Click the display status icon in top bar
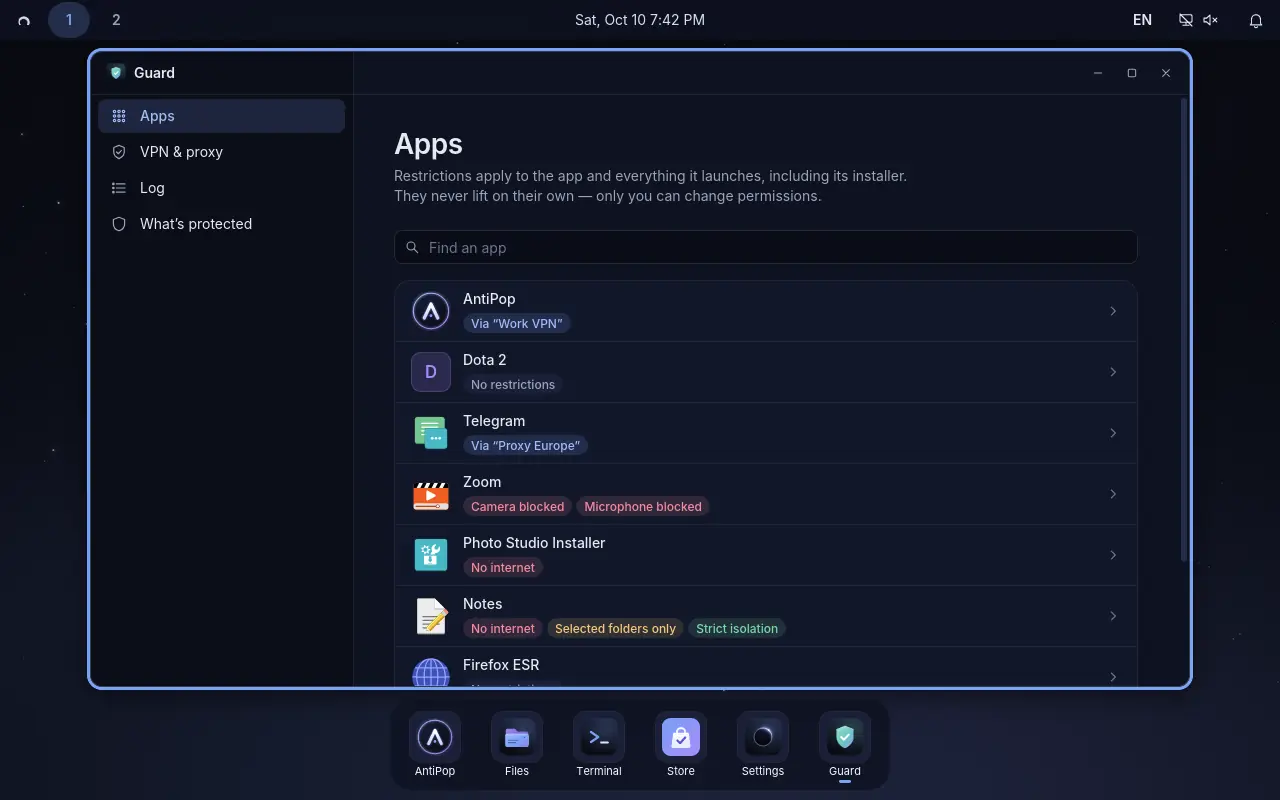 tap(1186, 20)
